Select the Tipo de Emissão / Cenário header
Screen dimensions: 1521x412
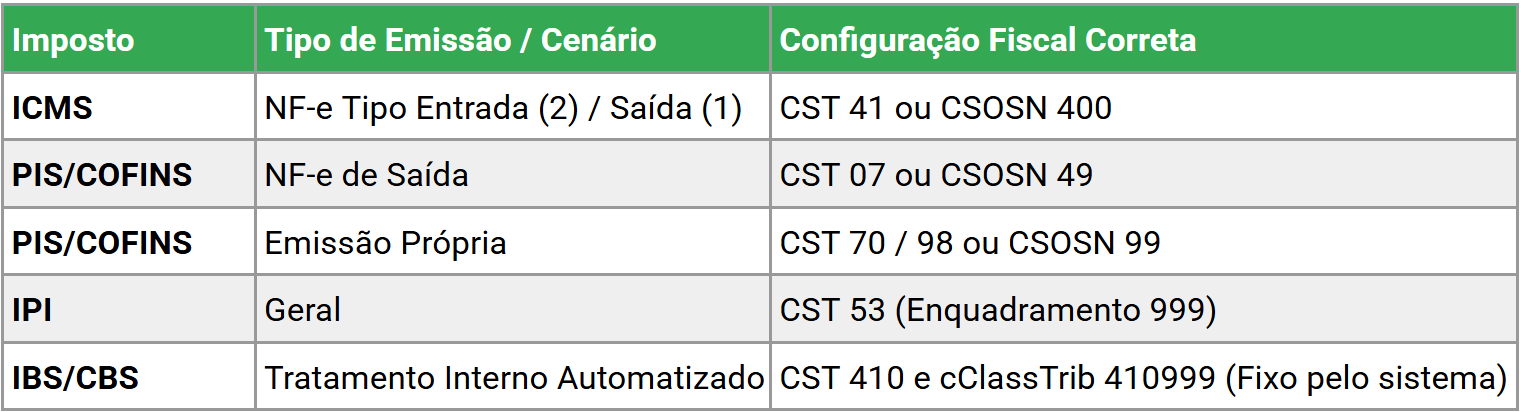tap(460, 40)
